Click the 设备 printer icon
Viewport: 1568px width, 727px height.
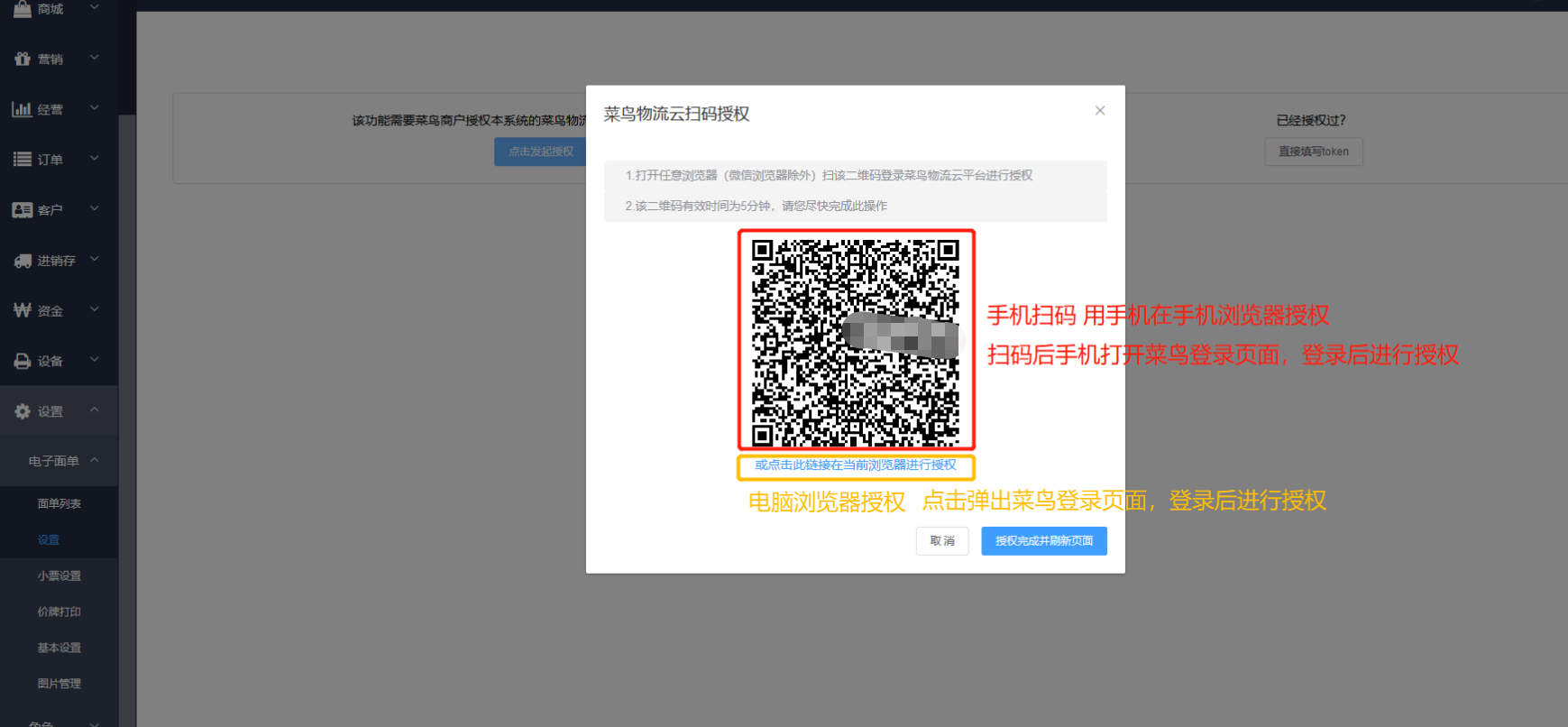[x=23, y=361]
